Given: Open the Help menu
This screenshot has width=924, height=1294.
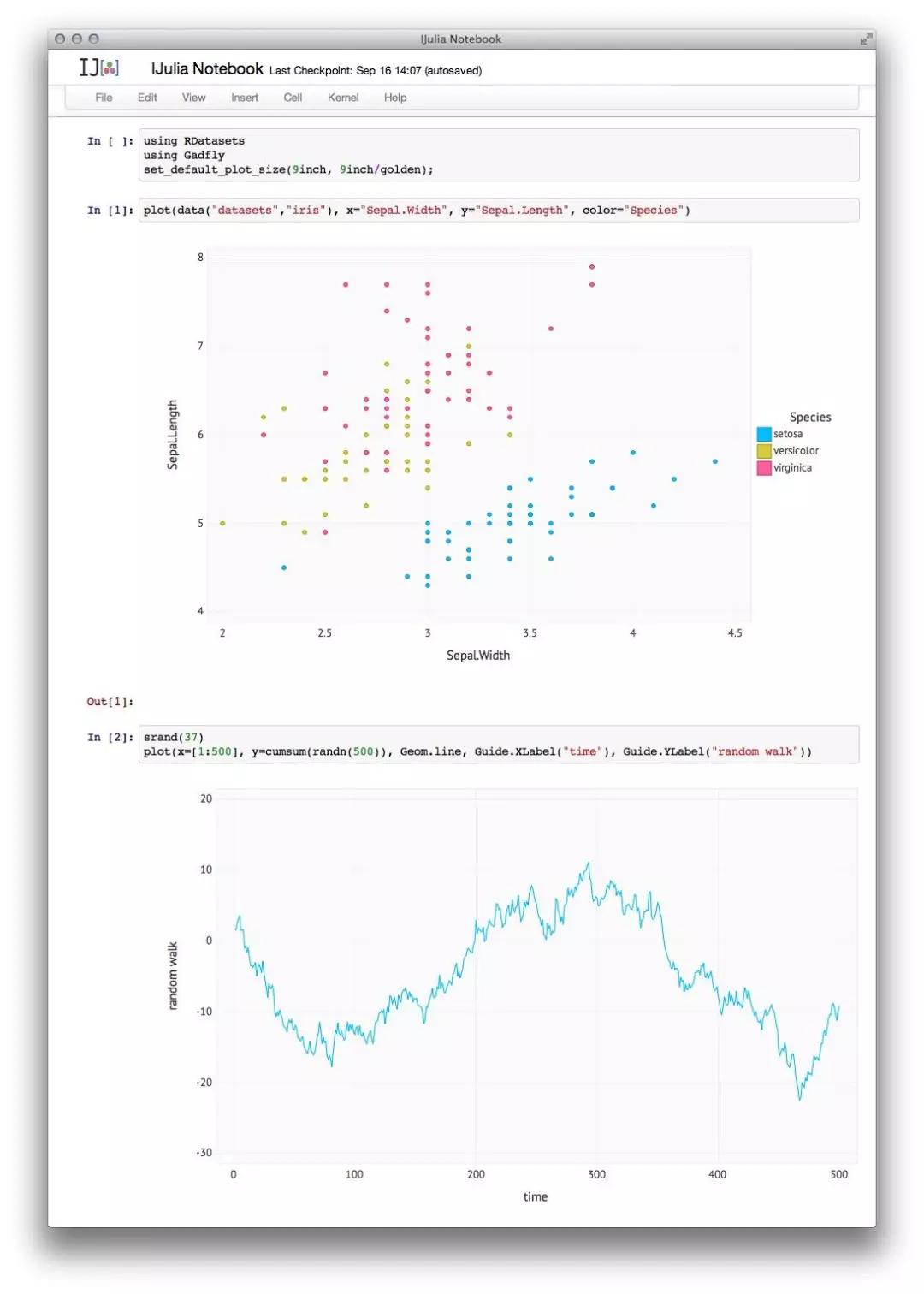Looking at the screenshot, I should point(395,98).
